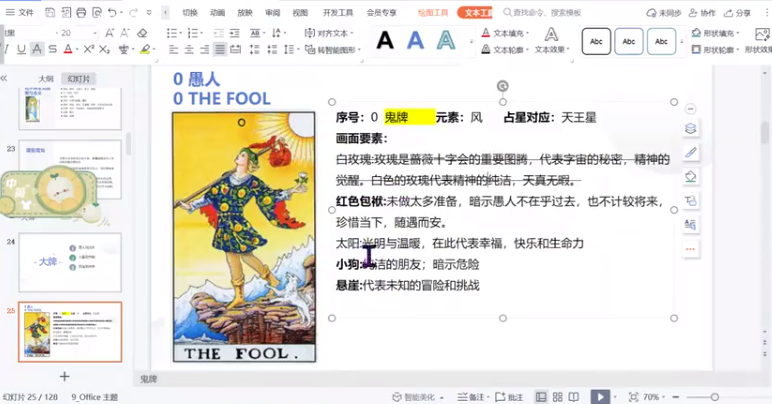Increase paragraph spacing icon
This screenshot has height=404, width=772.
pyautogui.click(x=255, y=49)
